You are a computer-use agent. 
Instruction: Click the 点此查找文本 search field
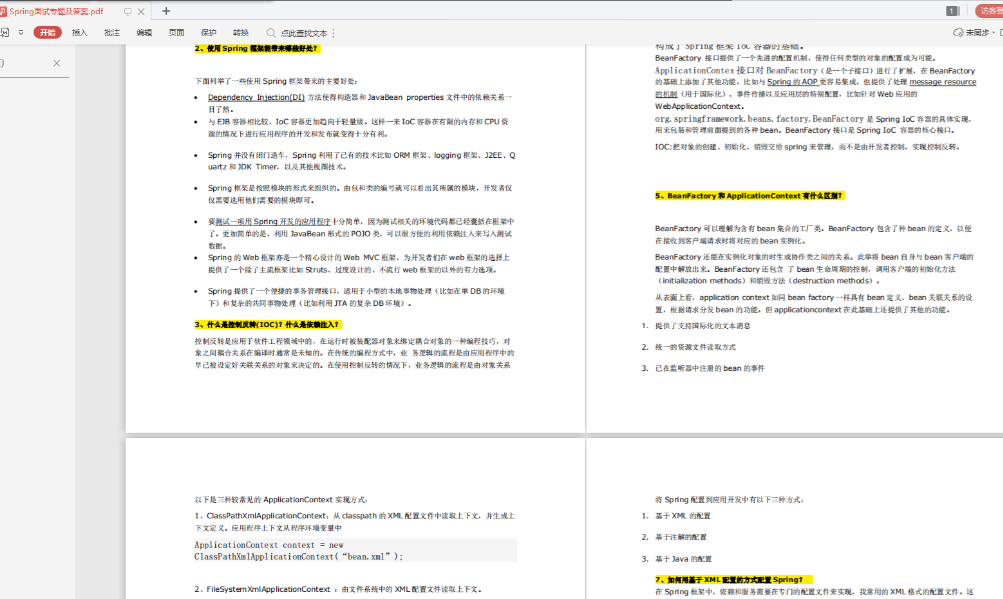(x=304, y=33)
